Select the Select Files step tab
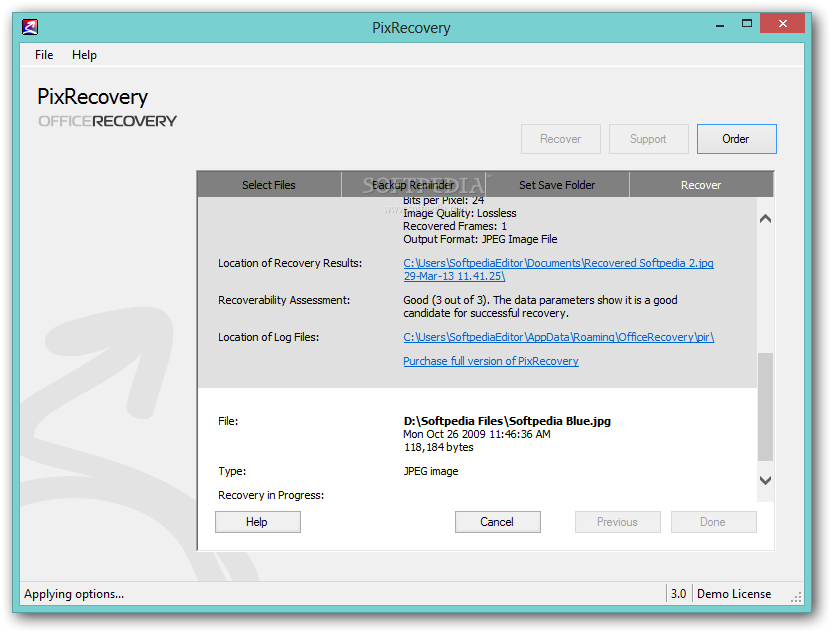The height and width of the screenshot is (633, 832). (x=269, y=185)
